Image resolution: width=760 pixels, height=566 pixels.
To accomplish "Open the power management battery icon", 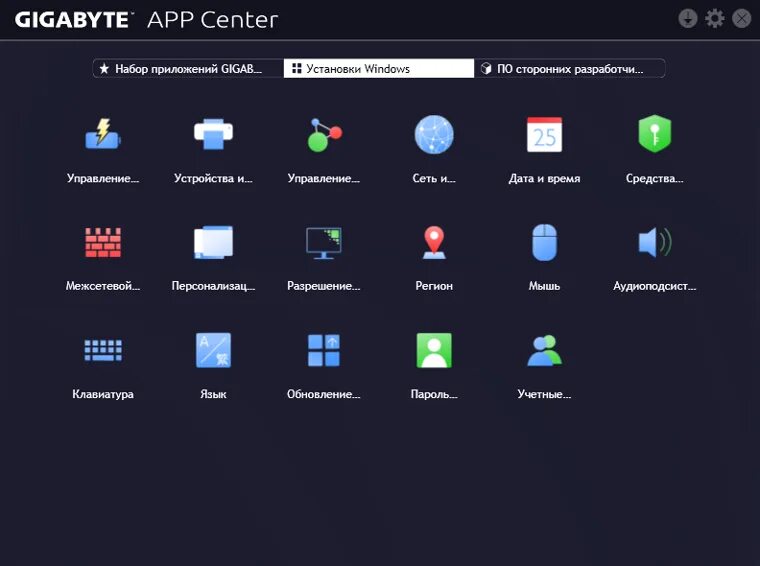I will coord(103,134).
